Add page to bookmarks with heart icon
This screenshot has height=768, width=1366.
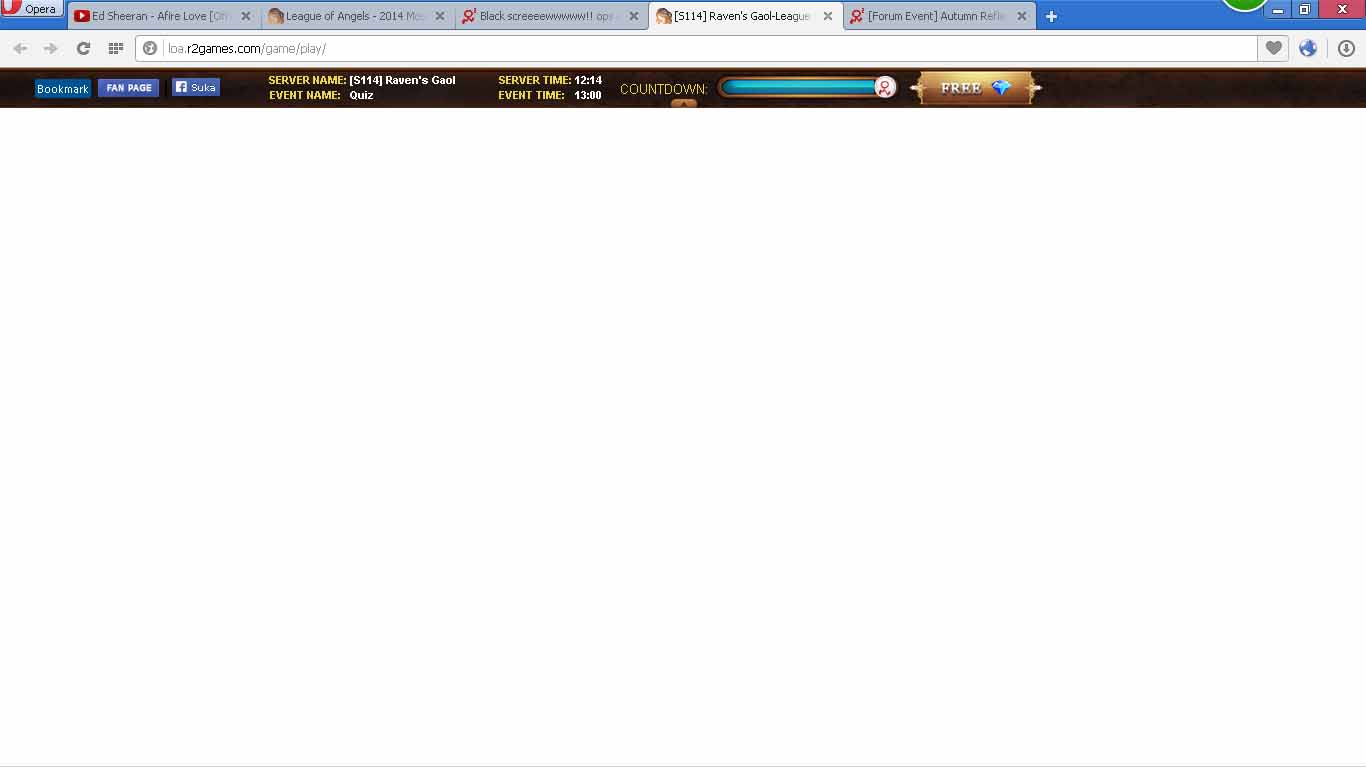[x=1273, y=48]
